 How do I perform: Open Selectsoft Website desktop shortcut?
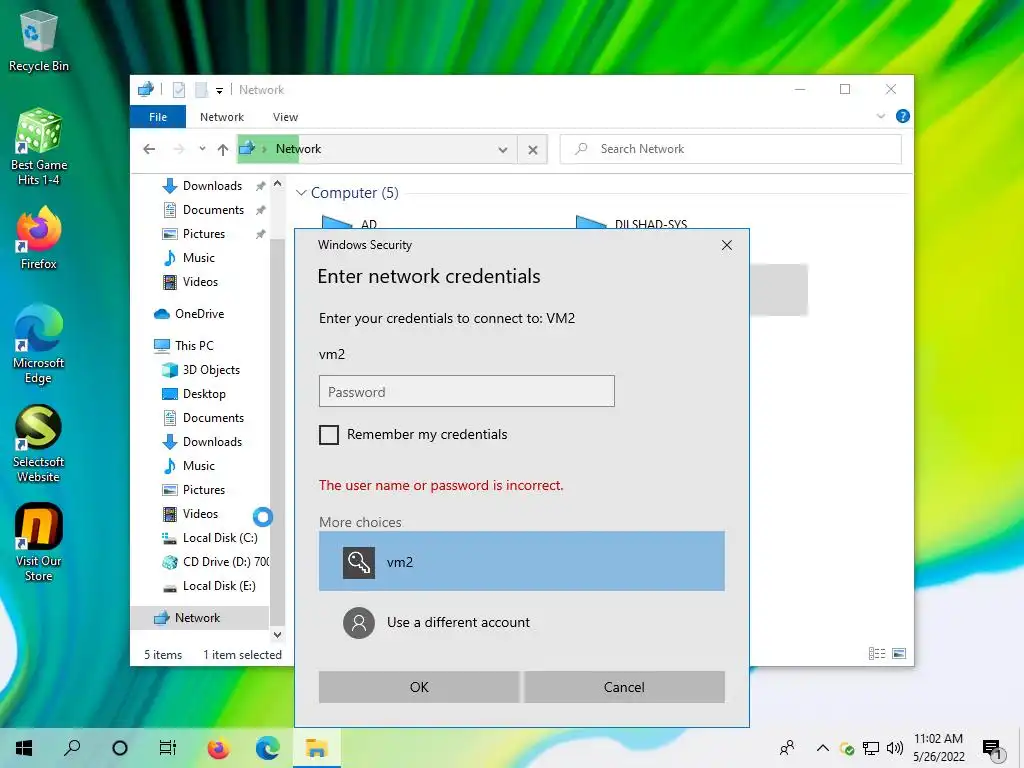[x=39, y=444]
